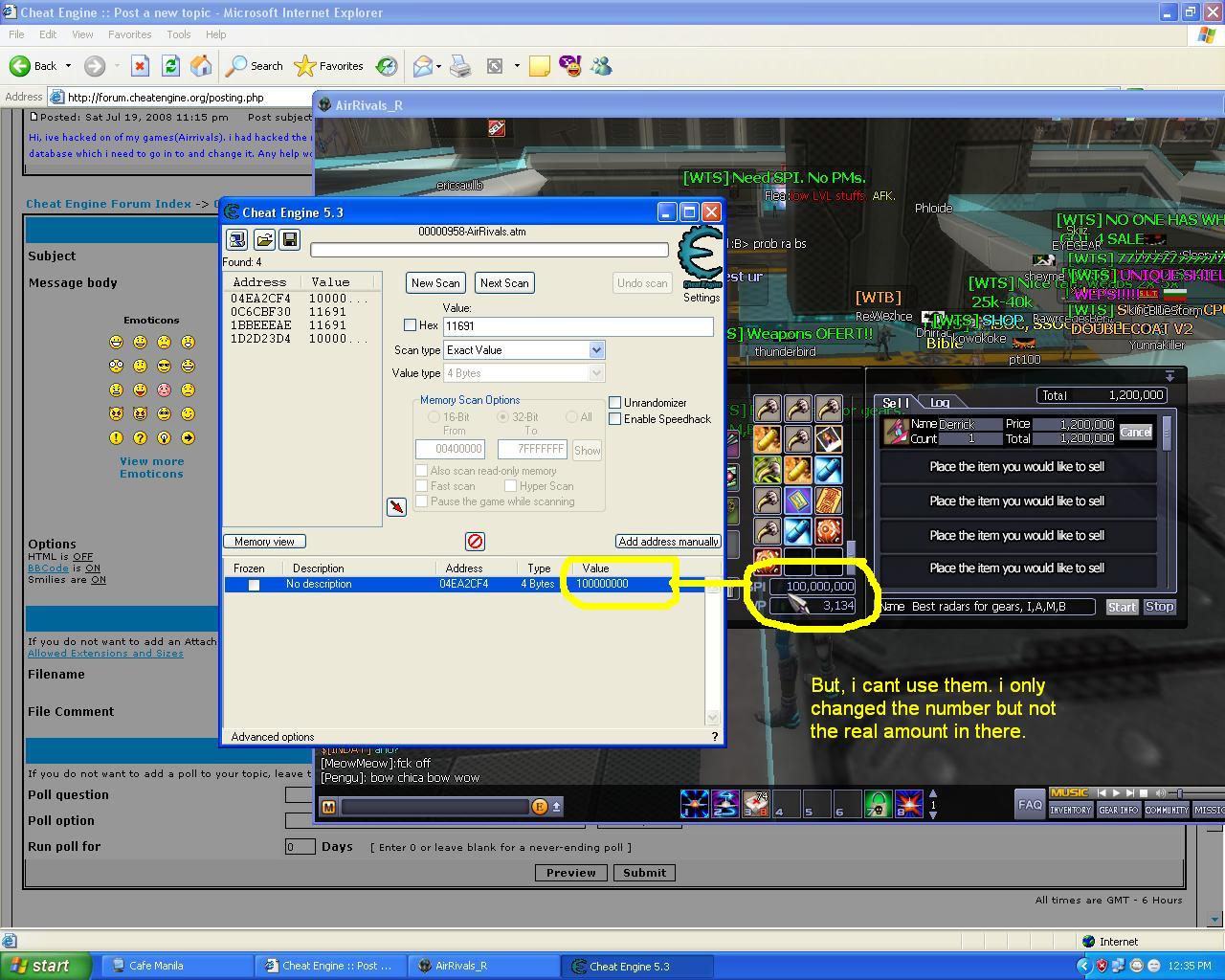Click the Print icon in IE toolbar
The height and width of the screenshot is (980, 1225).
coord(460,66)
